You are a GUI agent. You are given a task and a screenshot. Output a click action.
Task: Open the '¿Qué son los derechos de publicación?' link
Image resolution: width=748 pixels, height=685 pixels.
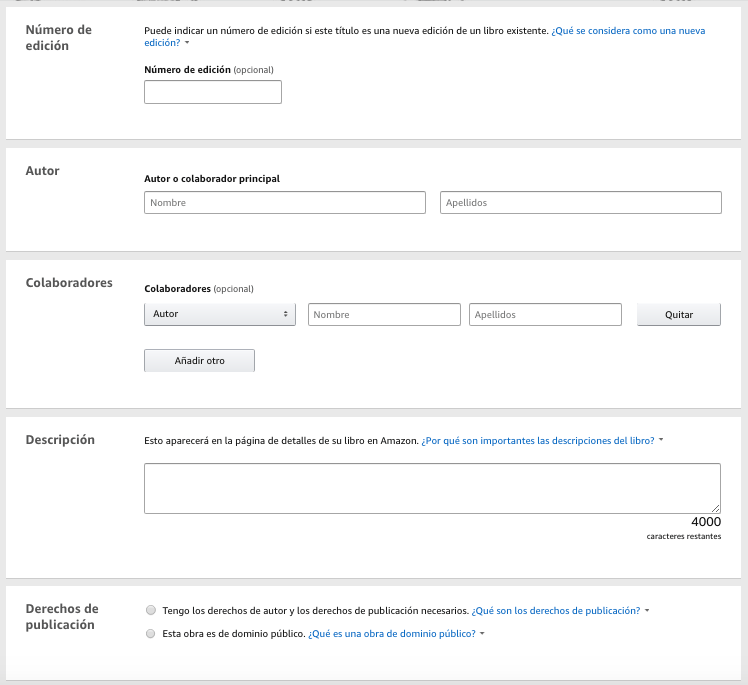(555, 610)
